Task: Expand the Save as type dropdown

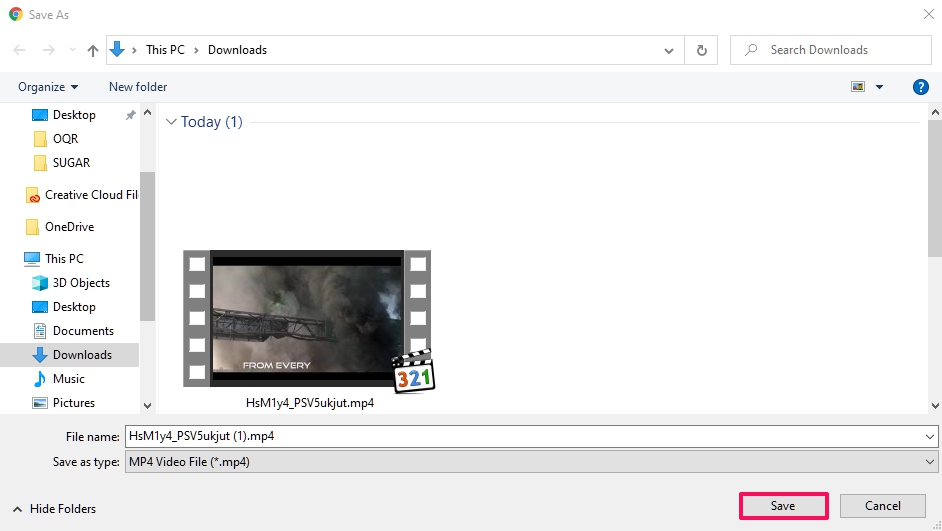Action: tap(930, 462)
